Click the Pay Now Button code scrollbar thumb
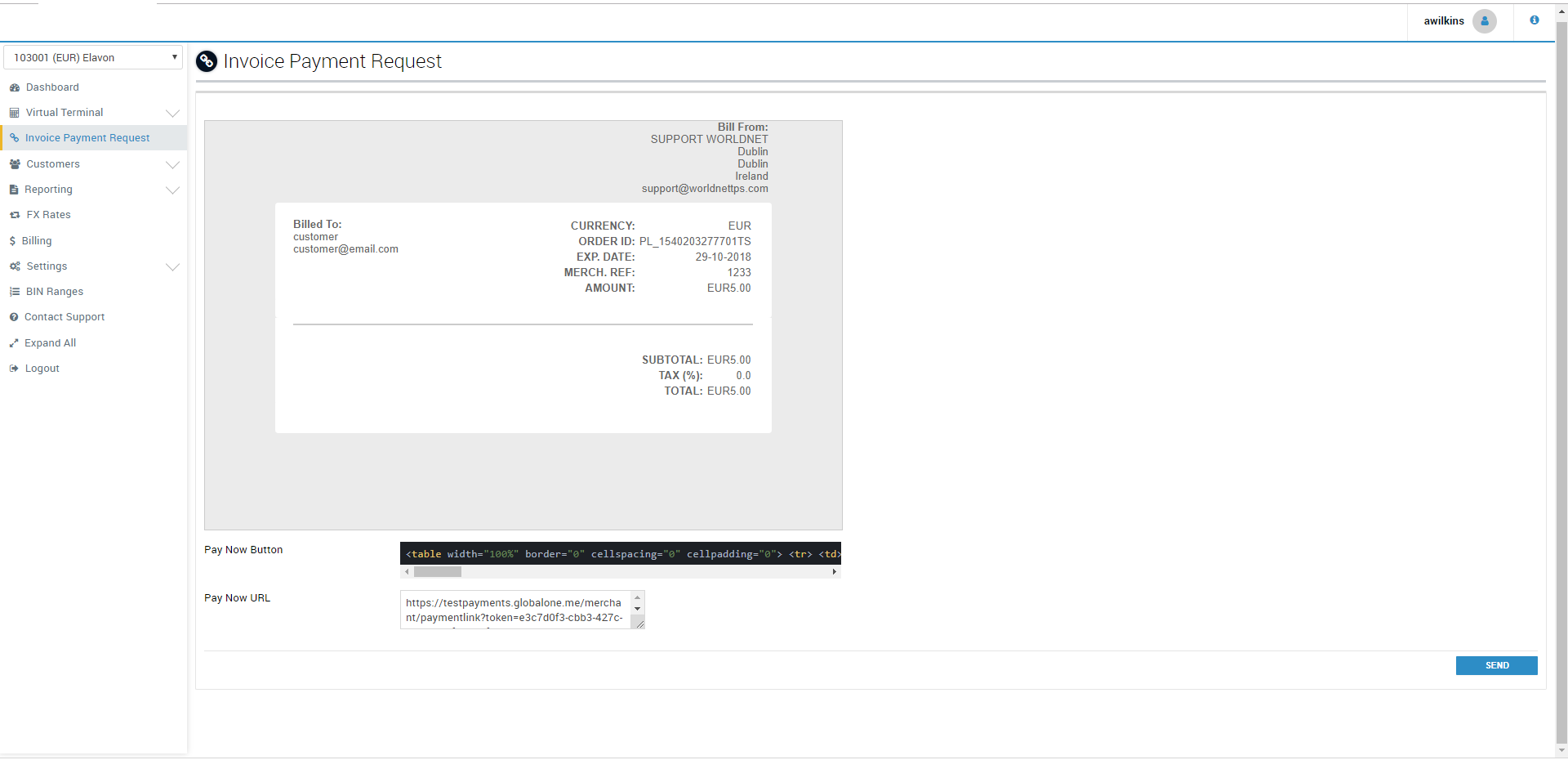The width and height of the screenshot is (1568, 760). 438,572
